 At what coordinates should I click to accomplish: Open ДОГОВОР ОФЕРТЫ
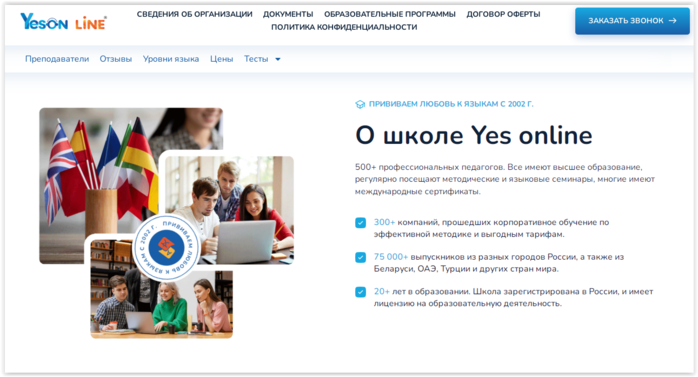click(x=503, y=14)
